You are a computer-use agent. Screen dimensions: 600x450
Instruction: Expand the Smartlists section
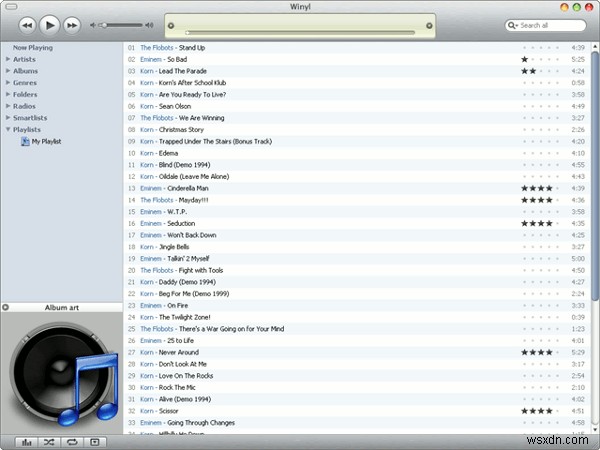8,118
